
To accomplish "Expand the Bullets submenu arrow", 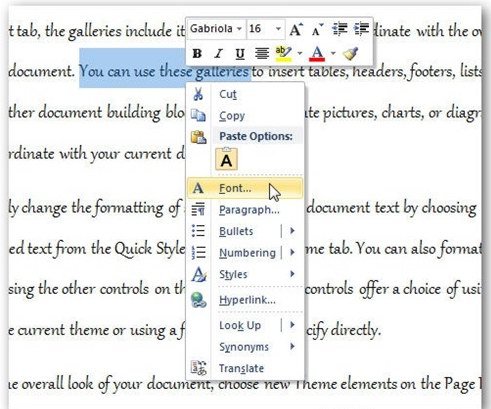I will click(292, 231).
